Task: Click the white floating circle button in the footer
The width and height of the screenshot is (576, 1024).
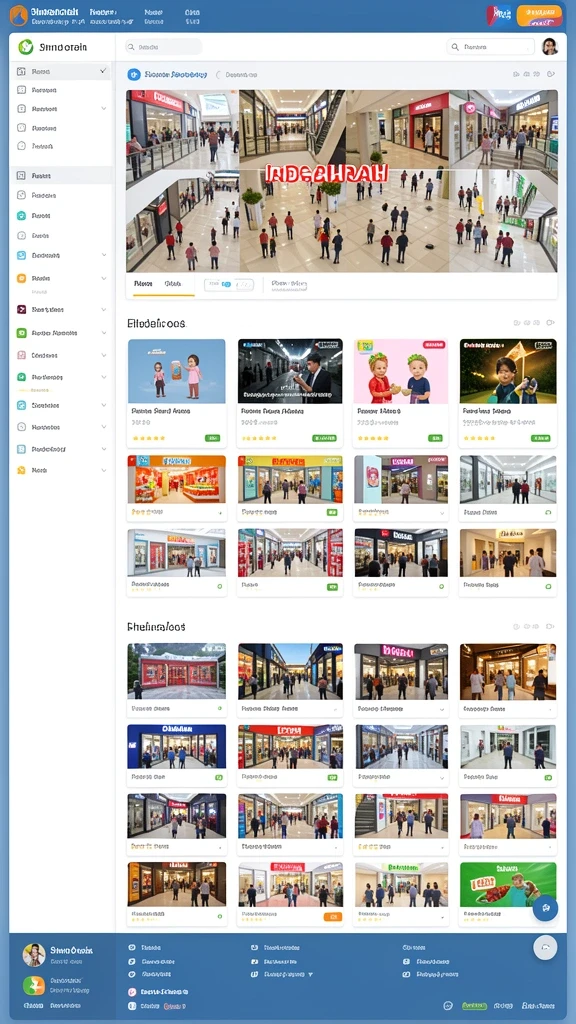Action: point(545,948)
